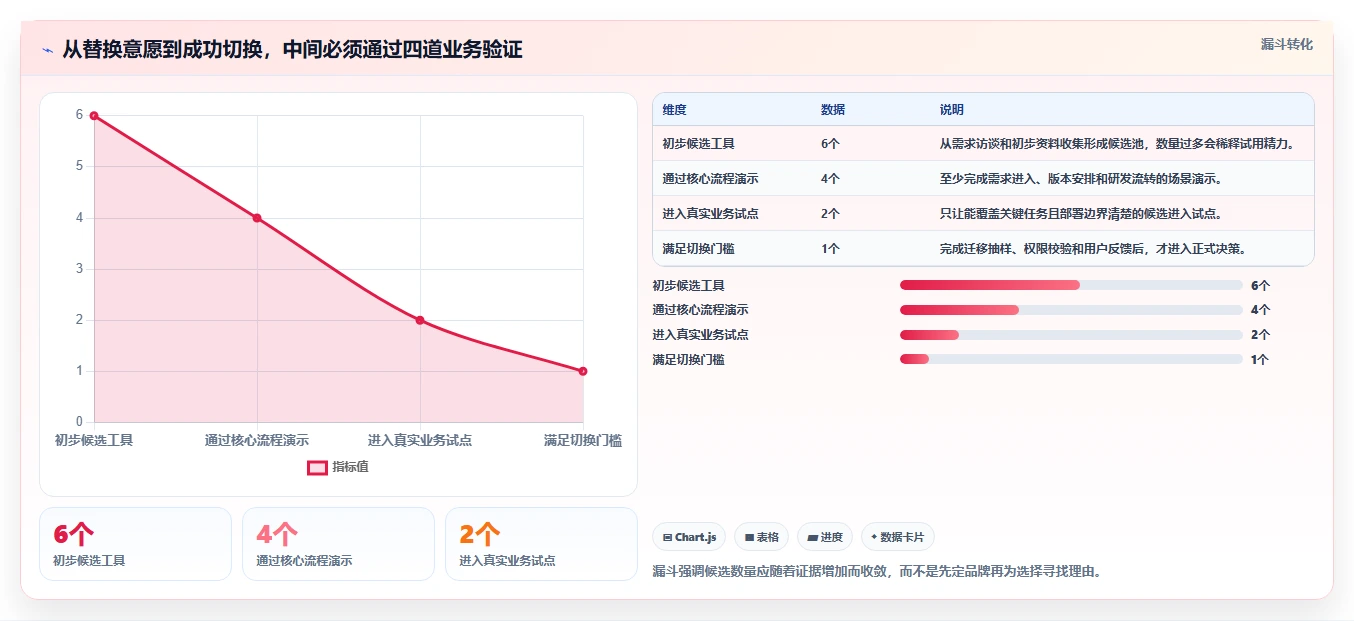Click the 指标值 legend text
Viewport: 1354px width, 621px height.
[351, 467]
